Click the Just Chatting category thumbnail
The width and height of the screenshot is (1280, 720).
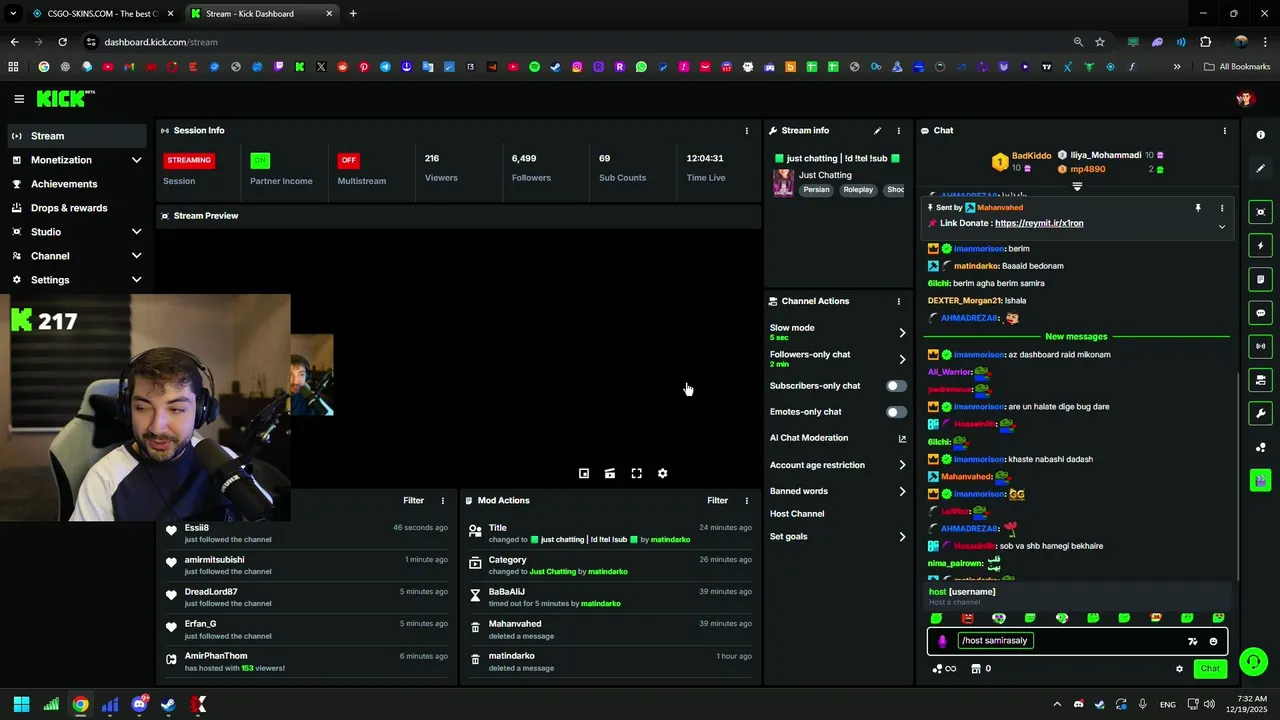click(783, 182)
